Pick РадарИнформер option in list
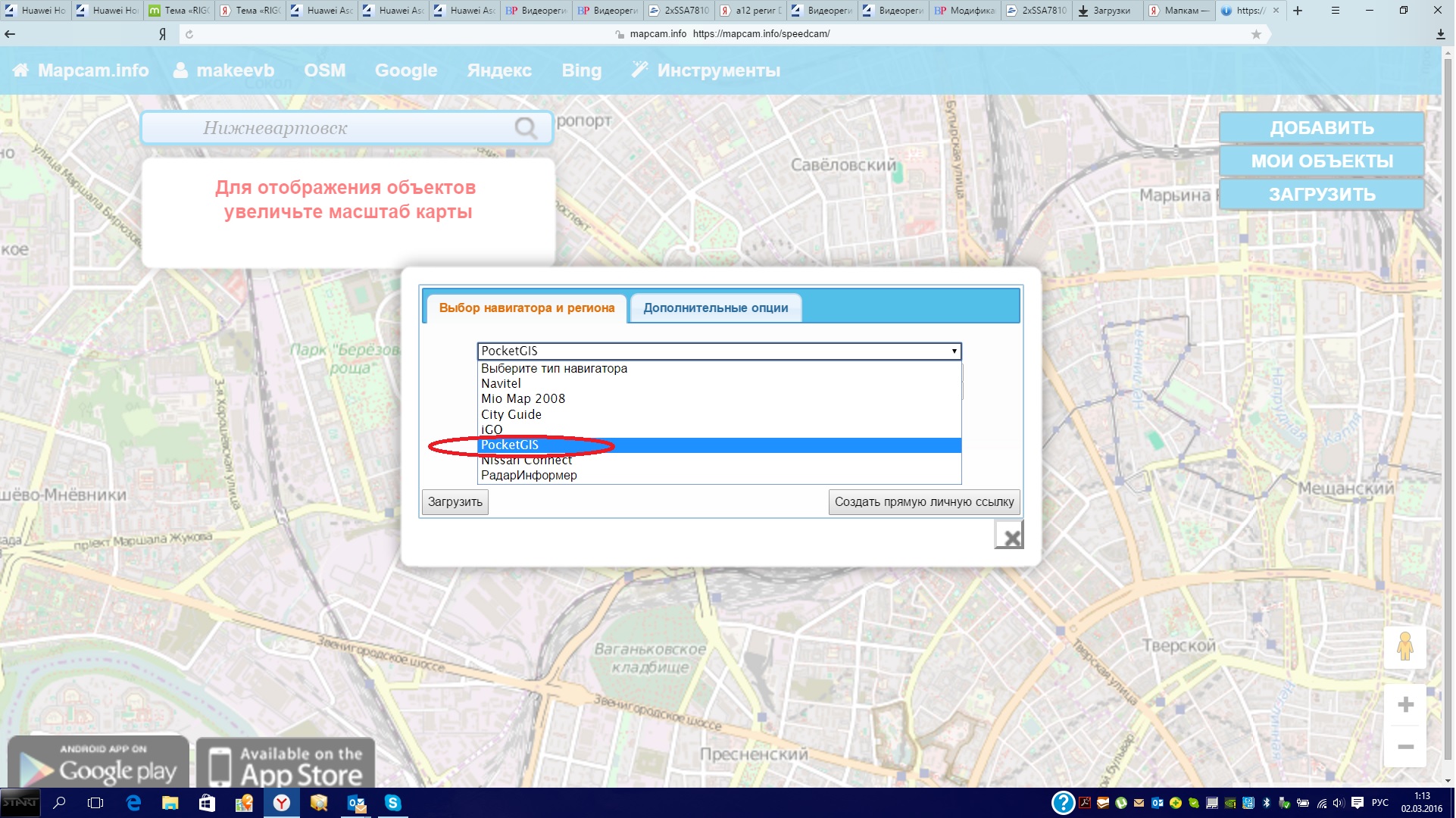 (x=529, y=476)
